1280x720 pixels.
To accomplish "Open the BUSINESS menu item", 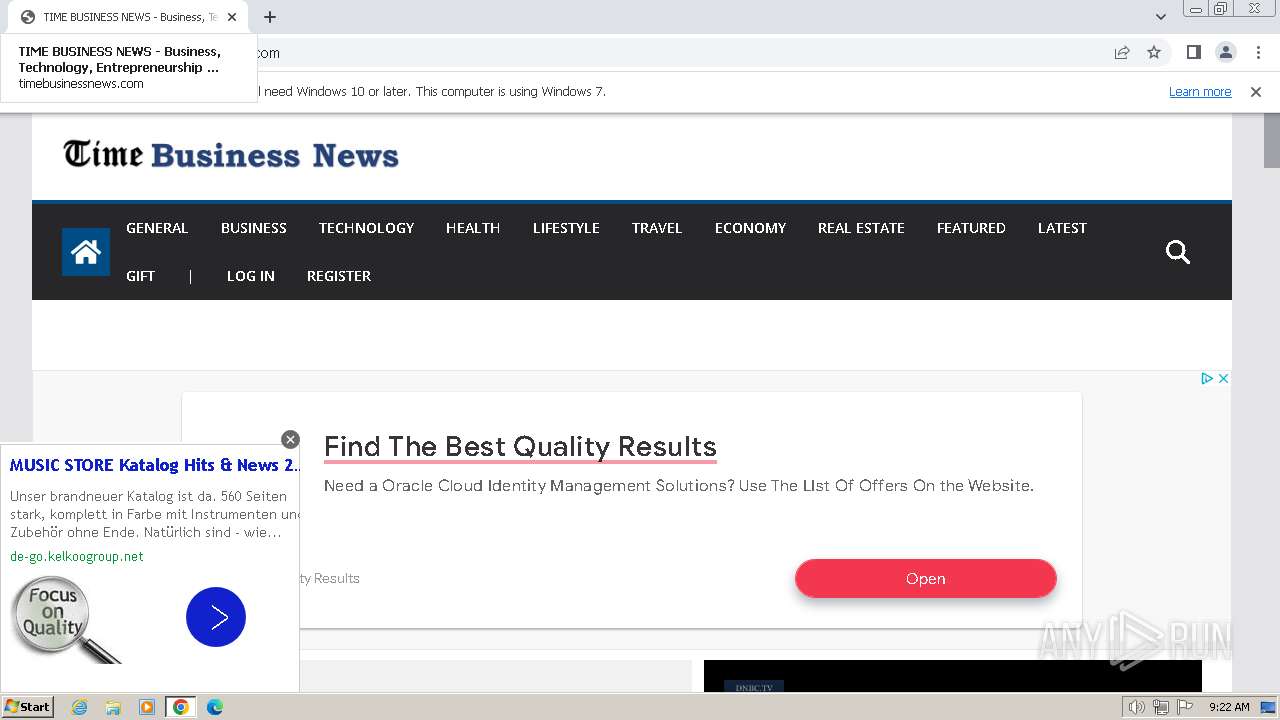I will coord(254,228).
